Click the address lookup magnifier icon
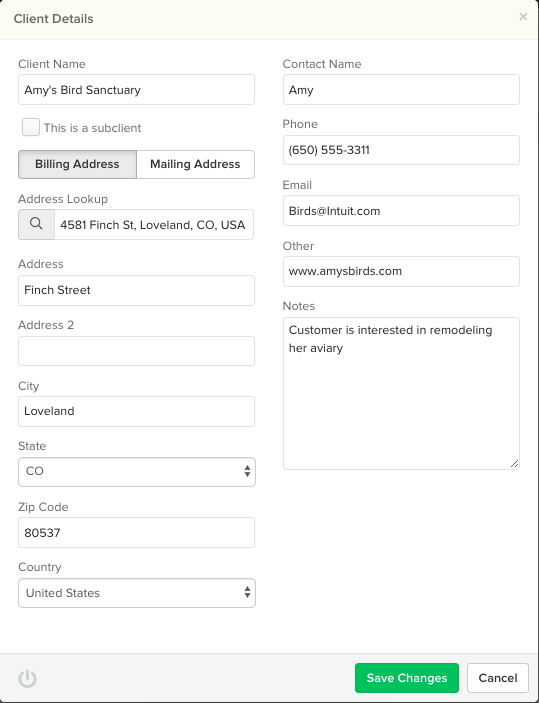 [x=36, y=224]
